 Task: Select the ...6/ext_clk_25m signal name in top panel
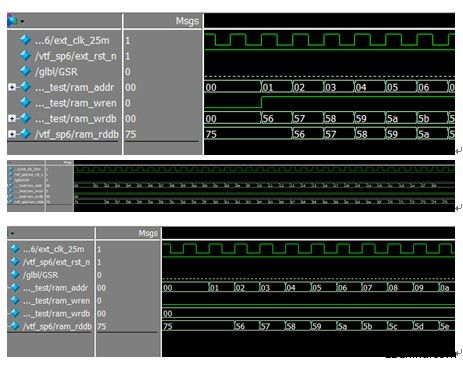(x=72, y=40)
